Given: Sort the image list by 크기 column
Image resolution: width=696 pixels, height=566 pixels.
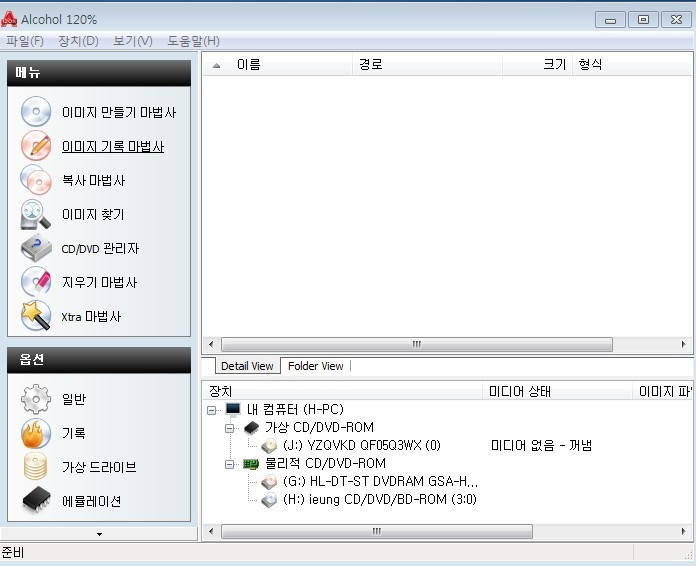Looking at the screenshot, I should [x=538, y=65].
